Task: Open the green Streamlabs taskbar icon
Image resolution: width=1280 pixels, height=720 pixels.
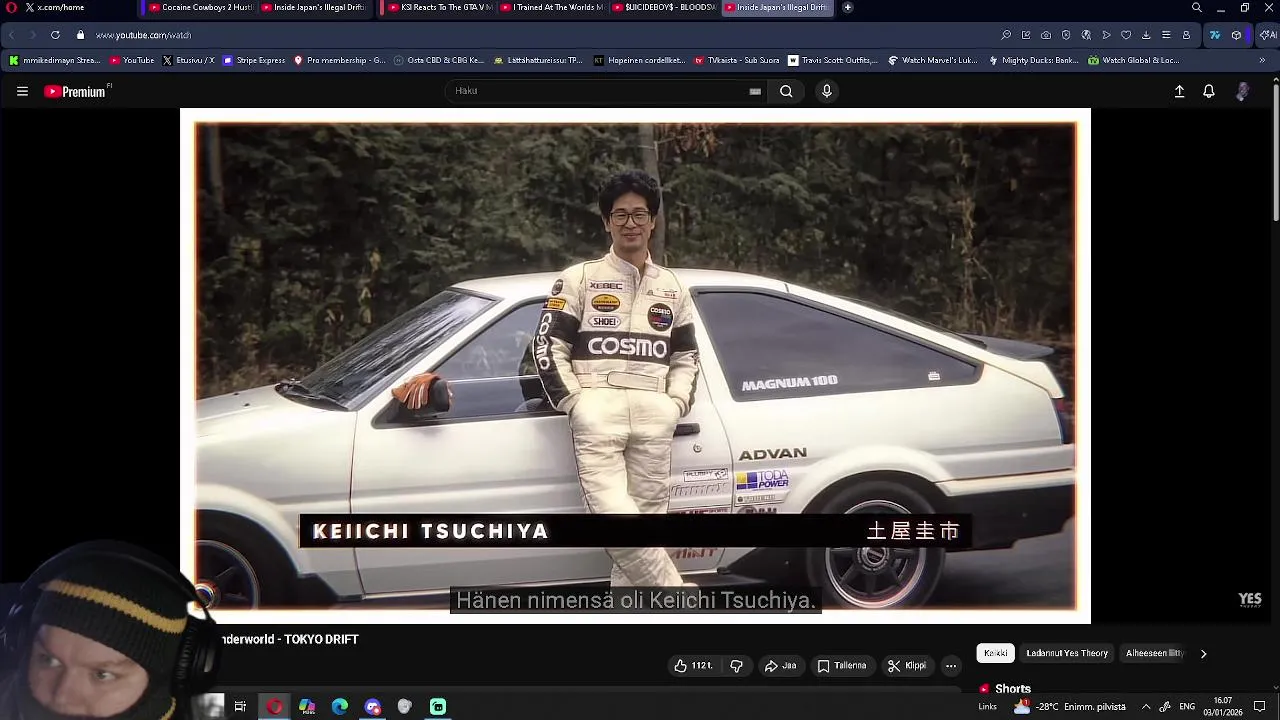Action: [438, 707]
